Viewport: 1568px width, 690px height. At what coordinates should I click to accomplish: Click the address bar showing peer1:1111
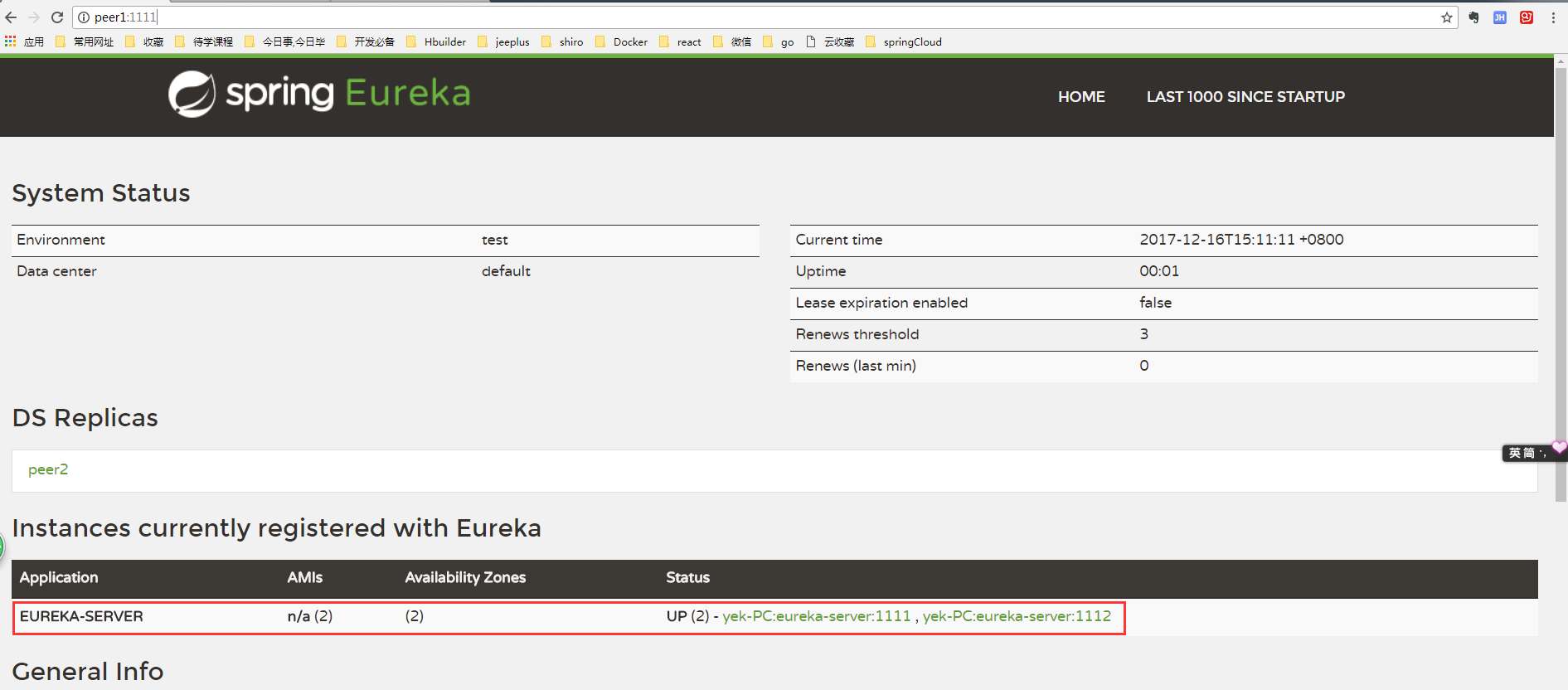[763, 17]
